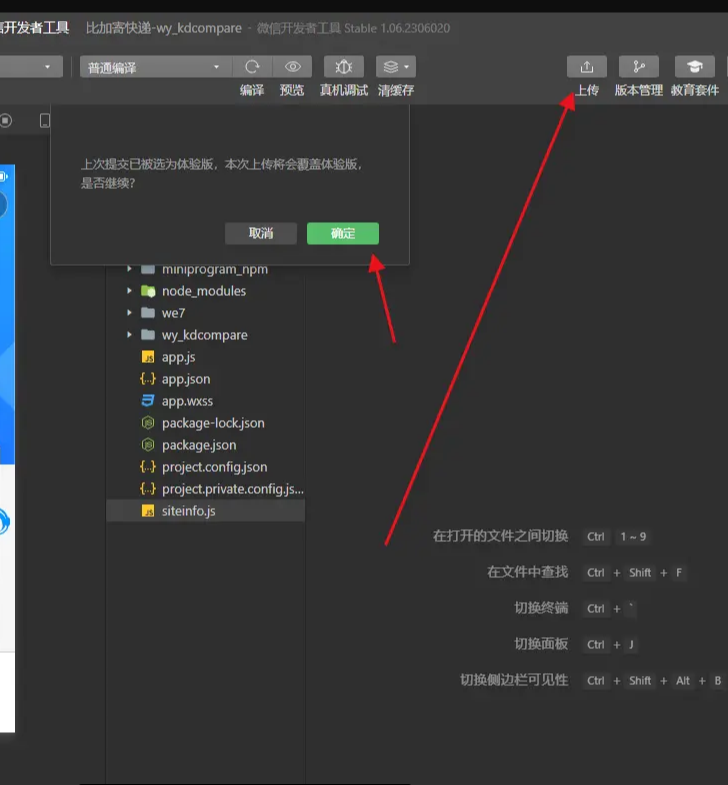Click the project.config.json braces icon
728x785 pixels.
pyautogui.click(x=148, y=467)
